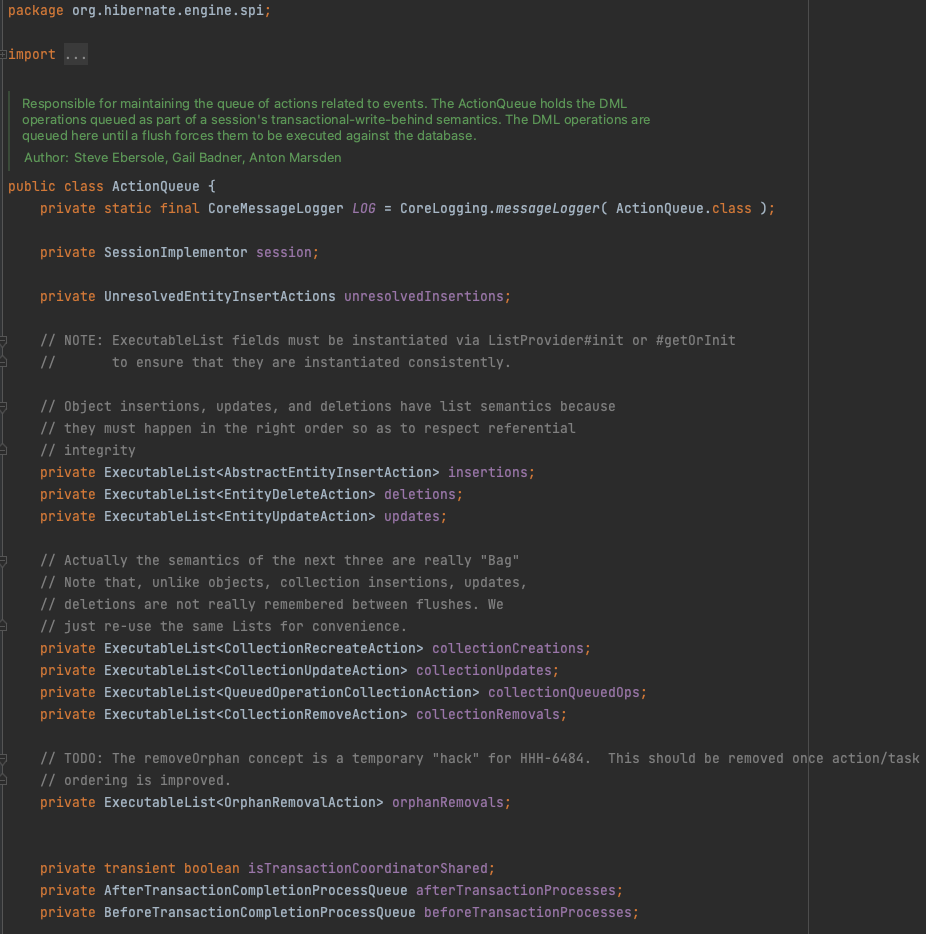Click the AbstractEntityInsertAction generic type
This screenshot has width=926, height=934.
click(x=328, y=472)
